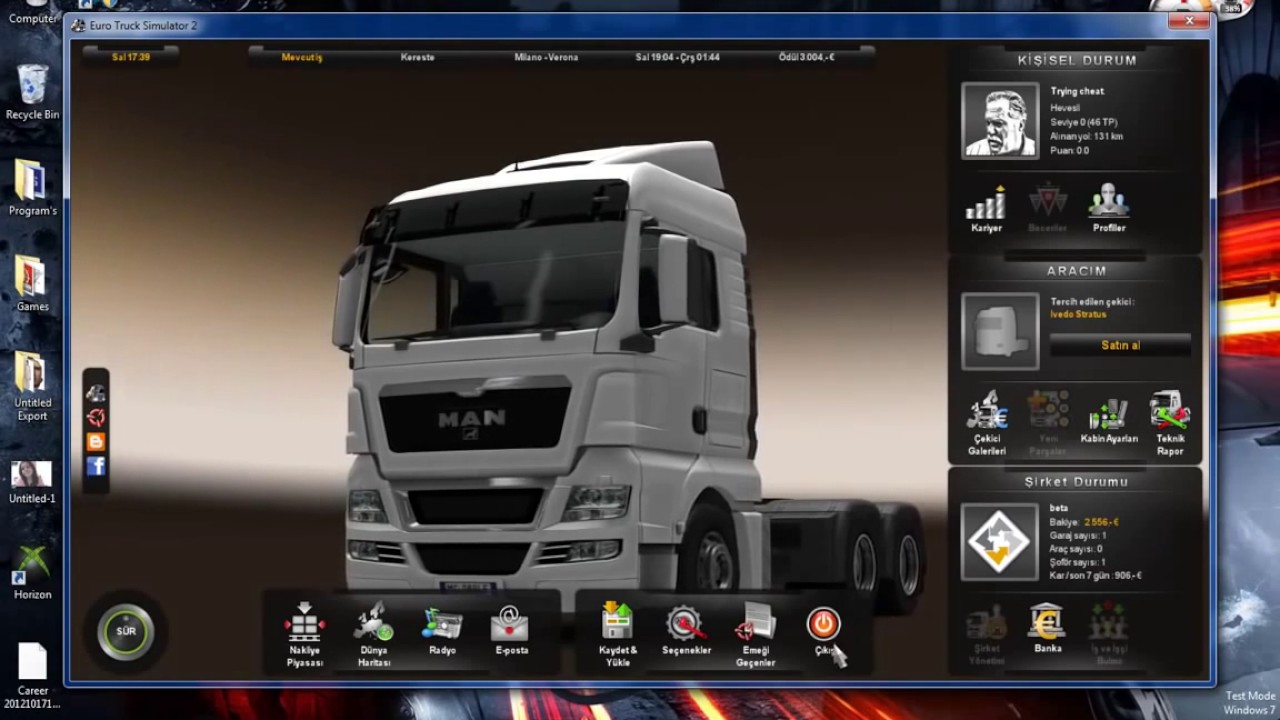This screenshot has width=1280, height=720.
Task: Click the Sal 19:04 - Çrş 01:44 deadline
Action: click(677, 57)
